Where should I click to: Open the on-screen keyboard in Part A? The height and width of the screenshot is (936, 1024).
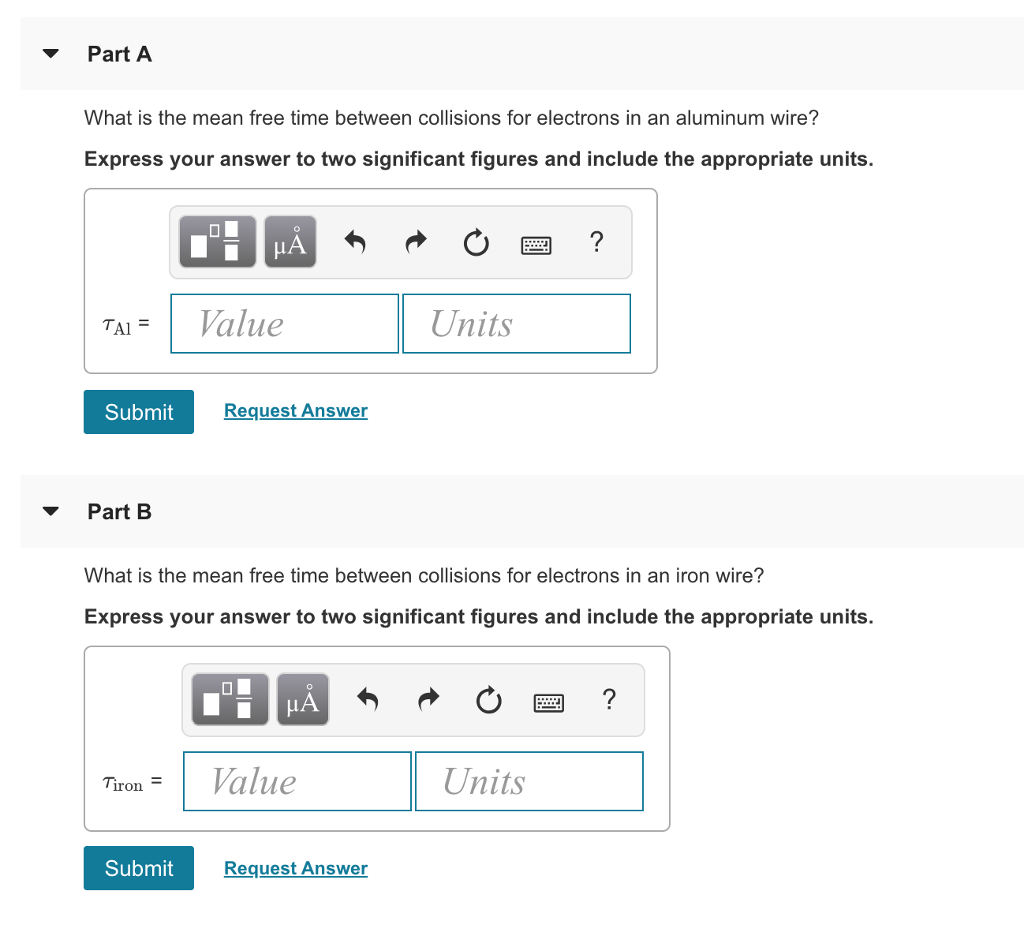536,243
